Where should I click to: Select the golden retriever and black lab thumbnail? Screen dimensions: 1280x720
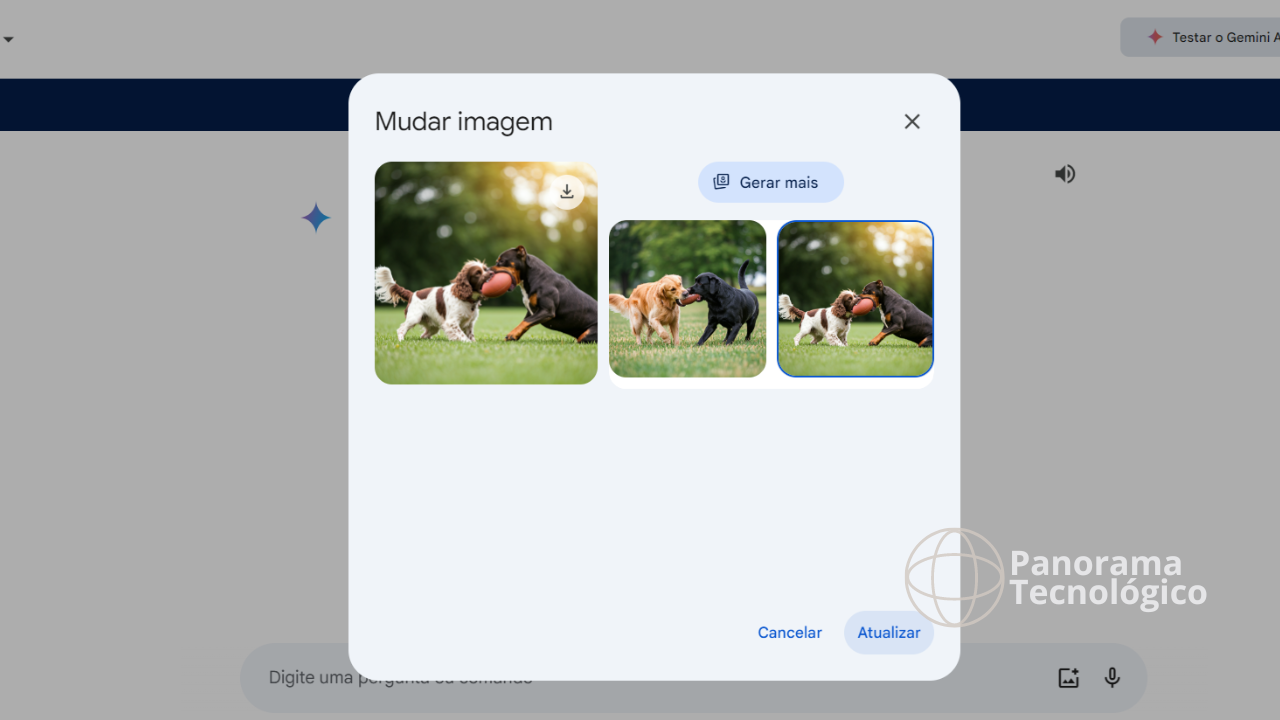(x=687, y=299)
